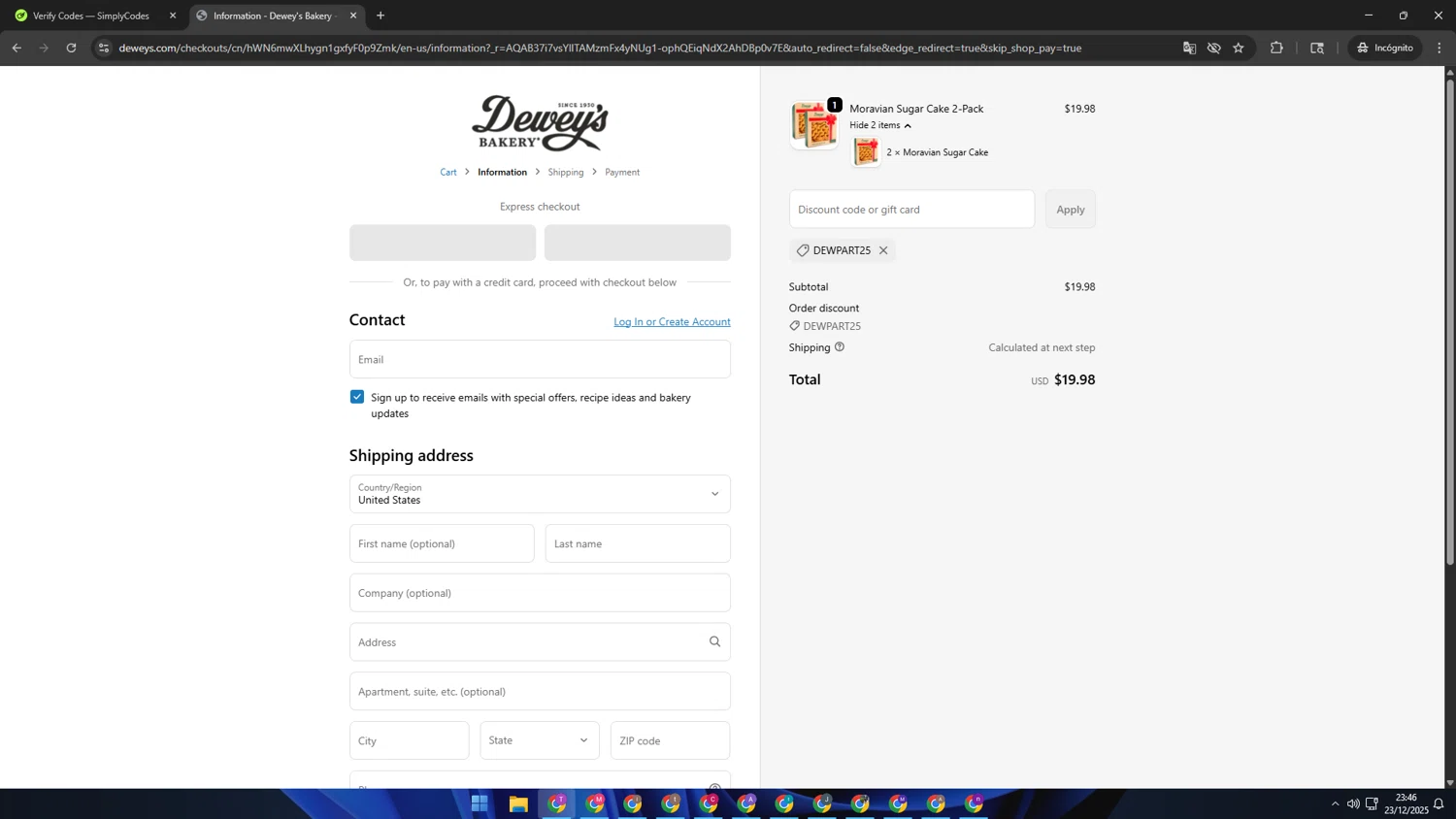This screenshot has height=819, width=1456.
Task: Open the State dropdown
Action: point(540,740)
